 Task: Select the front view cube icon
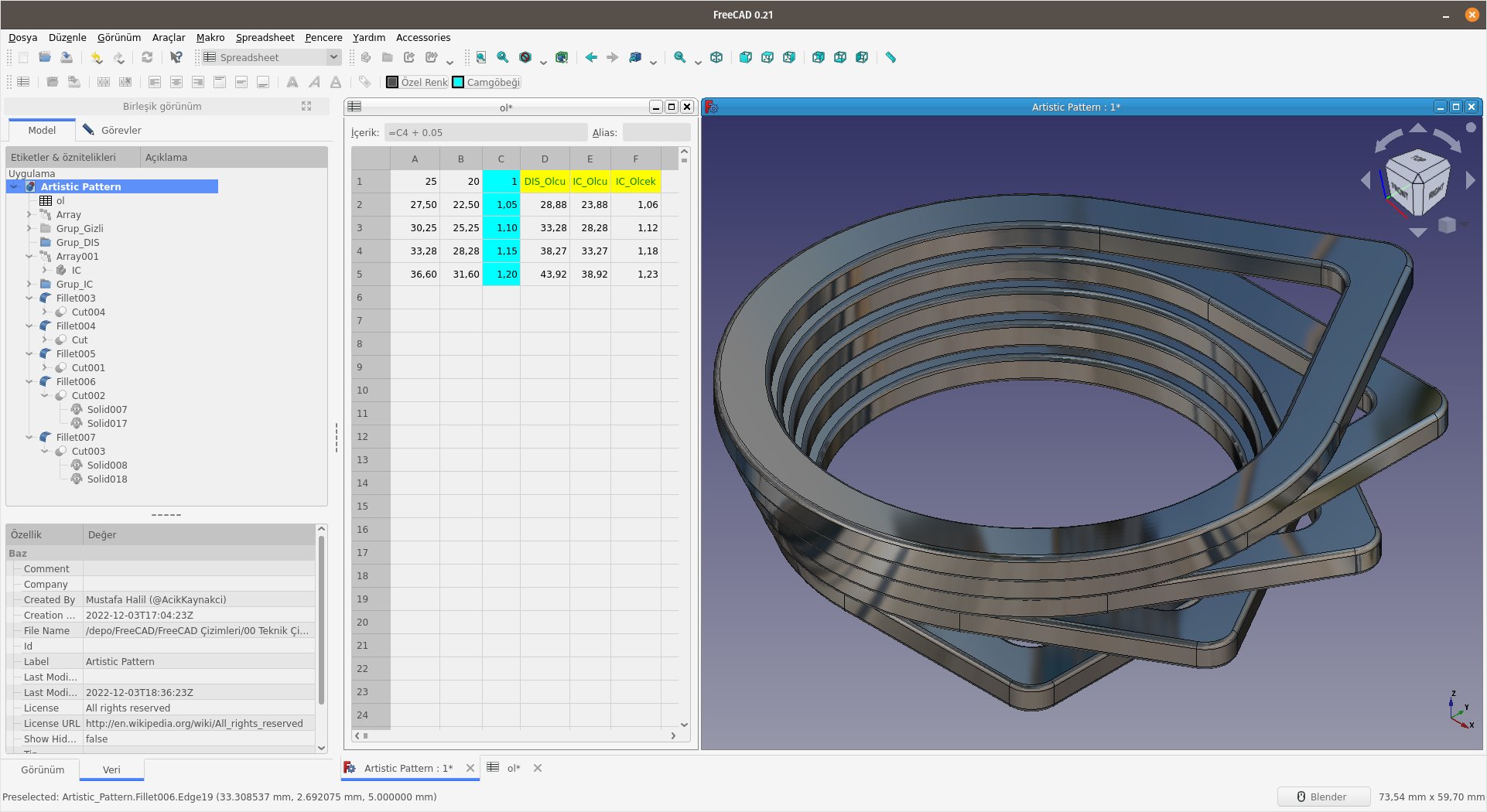[746, 57]
